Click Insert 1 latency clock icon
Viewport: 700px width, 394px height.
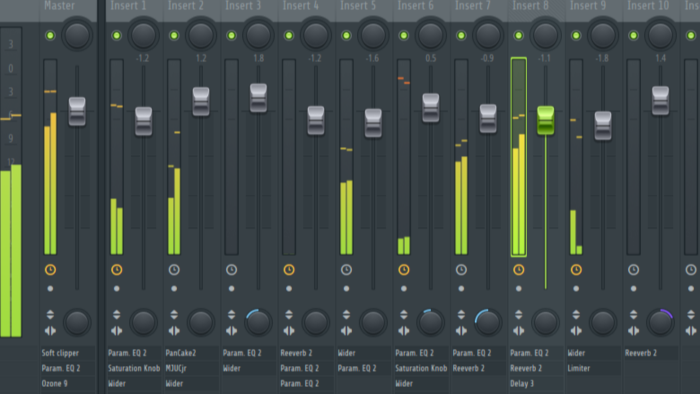tap(117, 270)
